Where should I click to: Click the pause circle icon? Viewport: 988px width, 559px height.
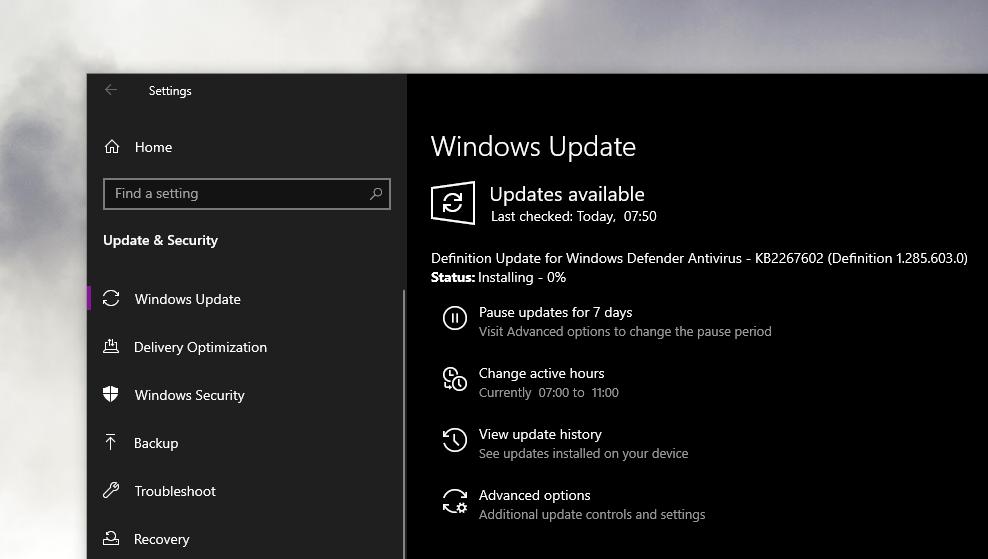(x=454, y=318)
